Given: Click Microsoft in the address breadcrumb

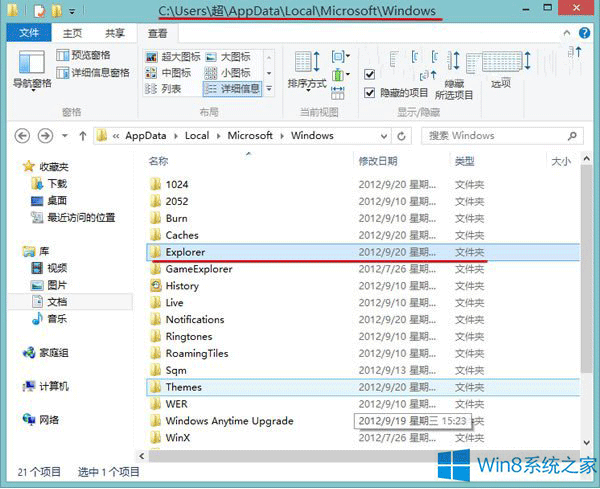Looking at the screenshot, I should 250,136.
